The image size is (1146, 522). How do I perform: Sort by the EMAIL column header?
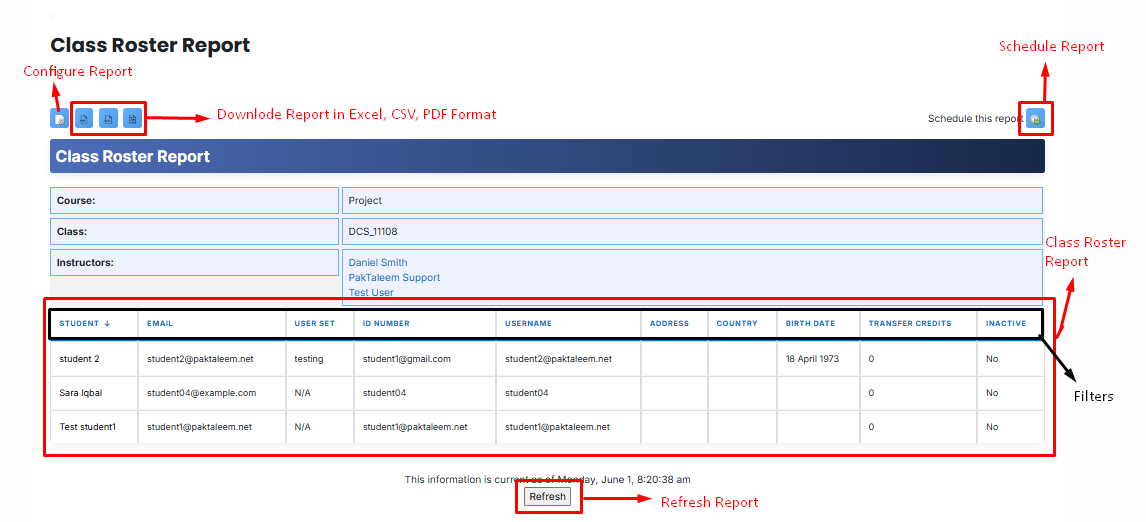(160, 323)
